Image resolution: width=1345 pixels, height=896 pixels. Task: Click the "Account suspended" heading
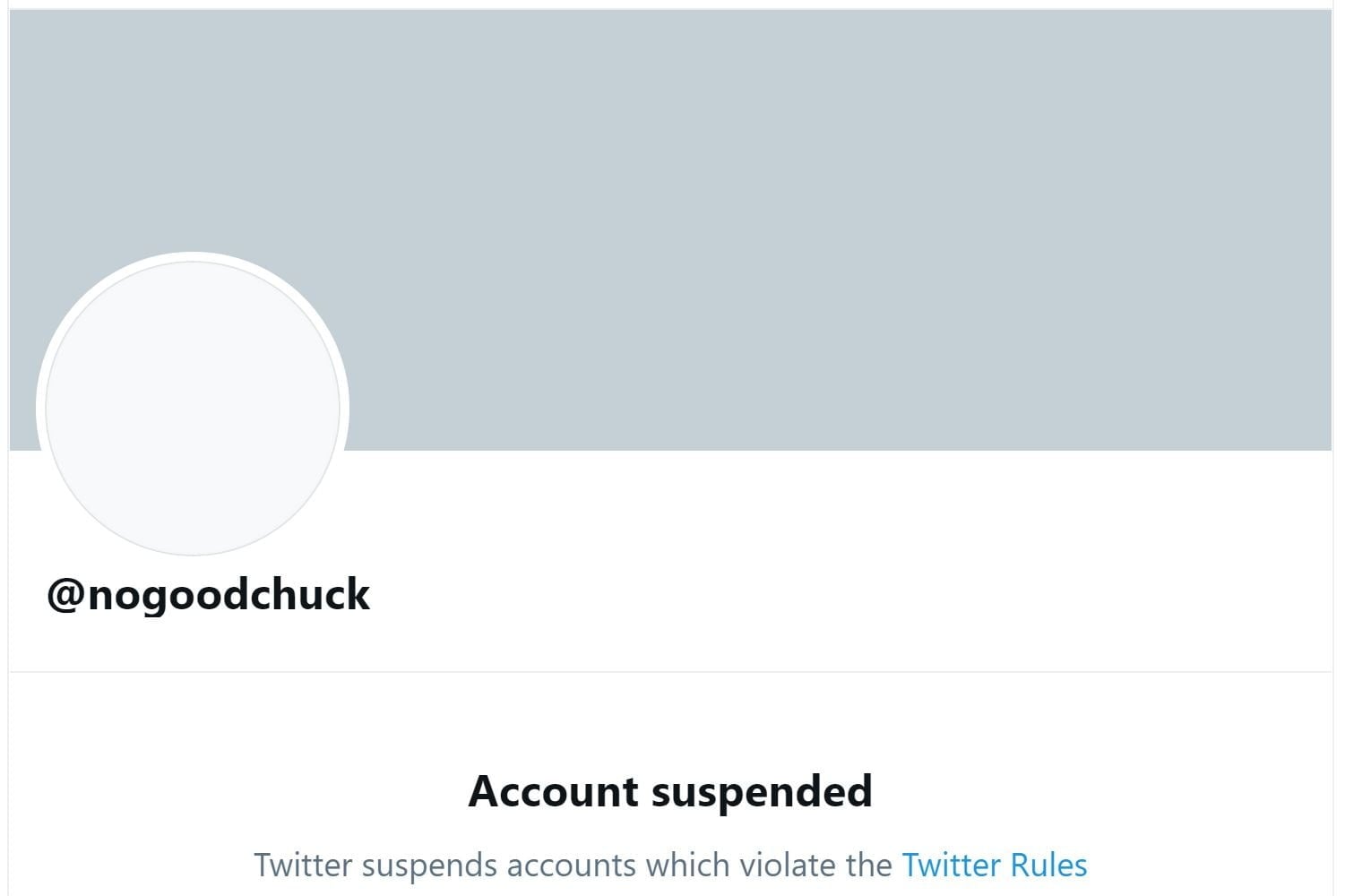(x=670, y=791)
